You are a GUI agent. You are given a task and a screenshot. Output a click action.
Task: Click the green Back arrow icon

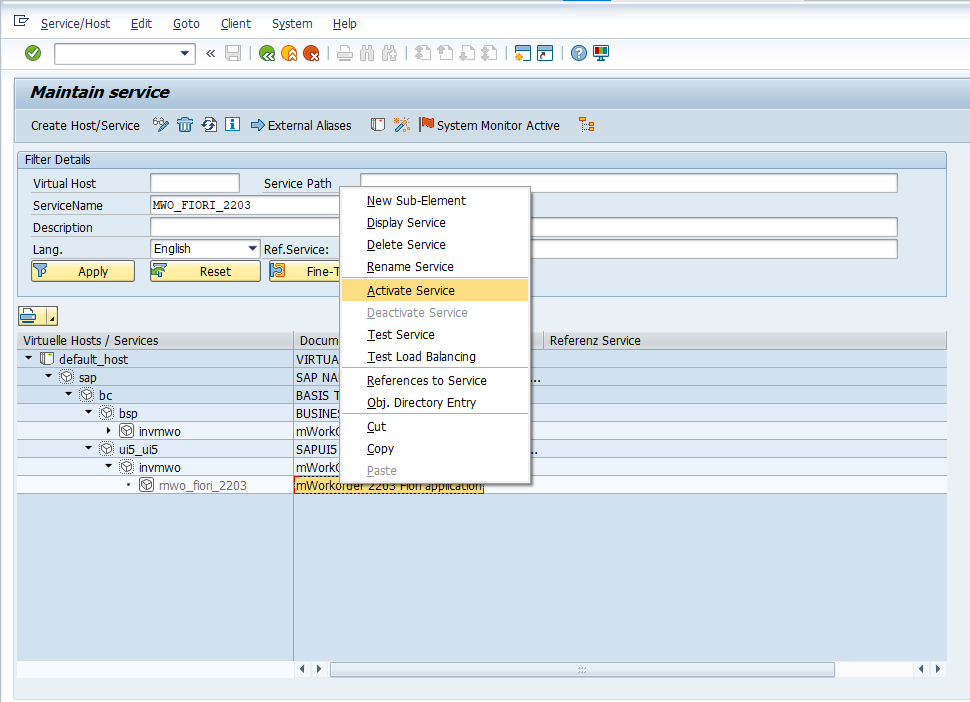[x=267, y=53]
